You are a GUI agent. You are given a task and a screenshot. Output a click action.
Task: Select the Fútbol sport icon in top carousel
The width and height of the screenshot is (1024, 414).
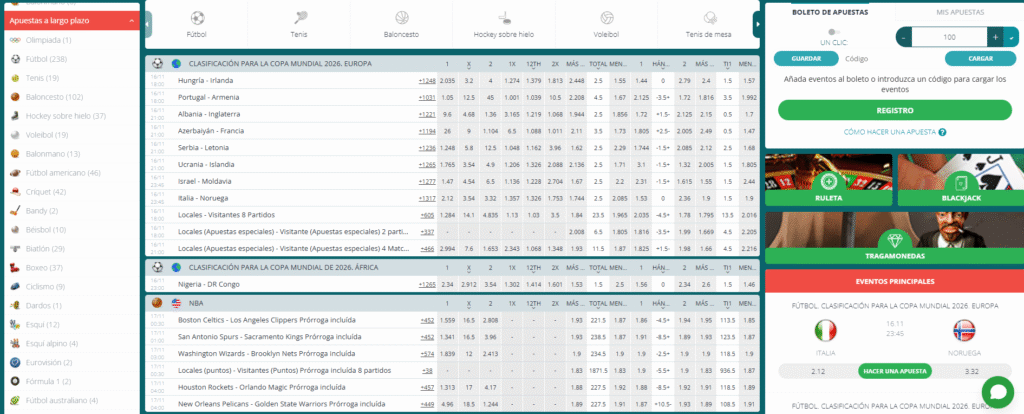pos(197,18)
